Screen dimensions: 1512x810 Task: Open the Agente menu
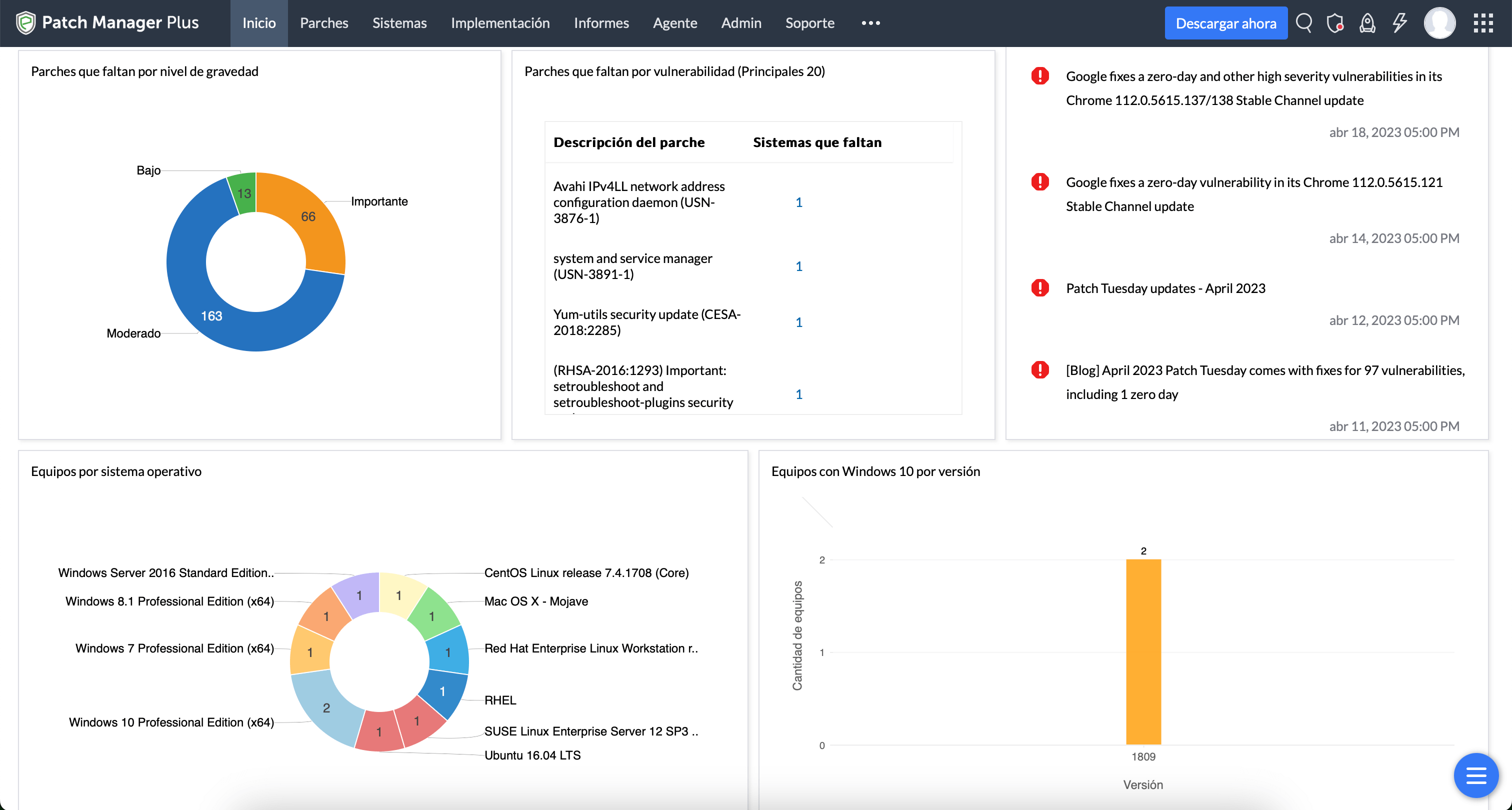click(675, 23)
